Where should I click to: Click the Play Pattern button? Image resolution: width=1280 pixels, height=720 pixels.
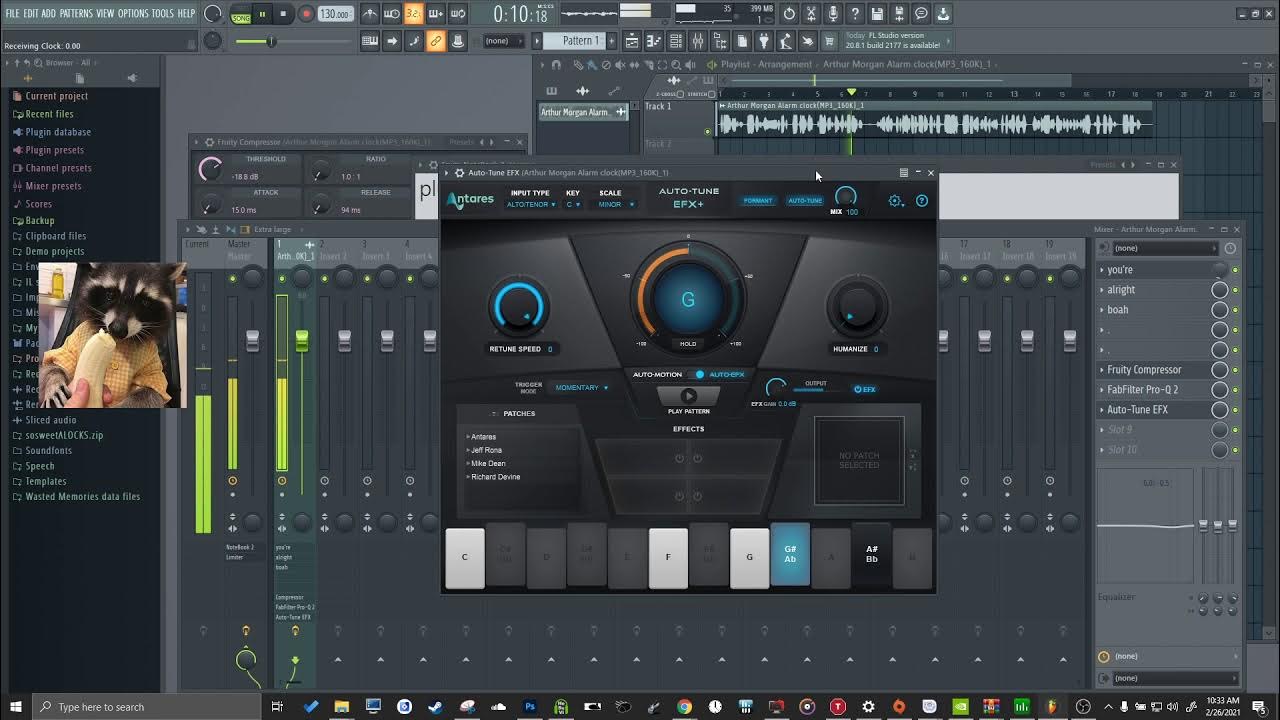688,396
